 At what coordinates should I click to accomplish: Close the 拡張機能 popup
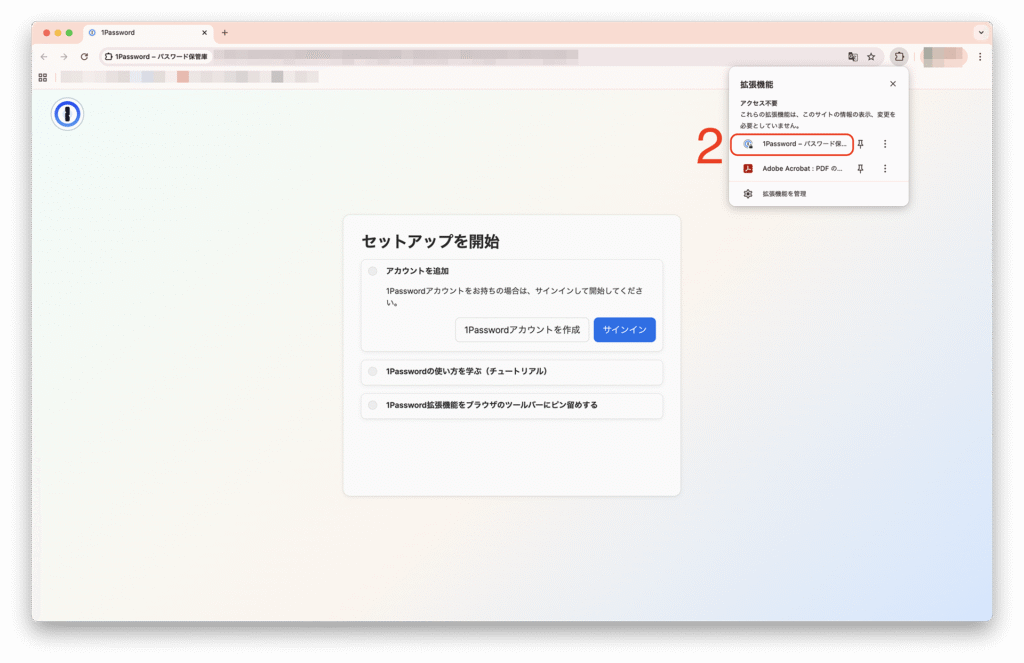893,84
